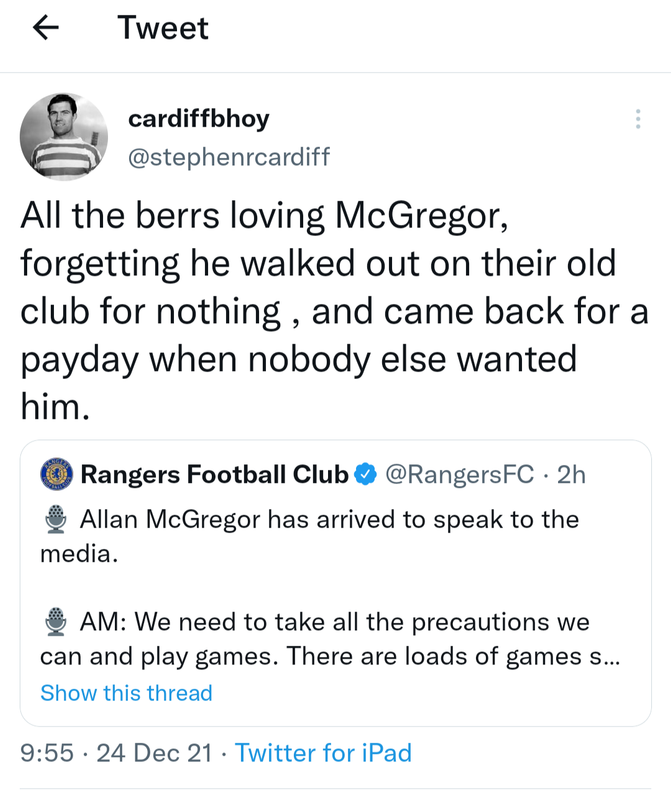This screenshot has width=671, height=800.
Task: Expand with Show this thread
Action: [x=126, y=693]
